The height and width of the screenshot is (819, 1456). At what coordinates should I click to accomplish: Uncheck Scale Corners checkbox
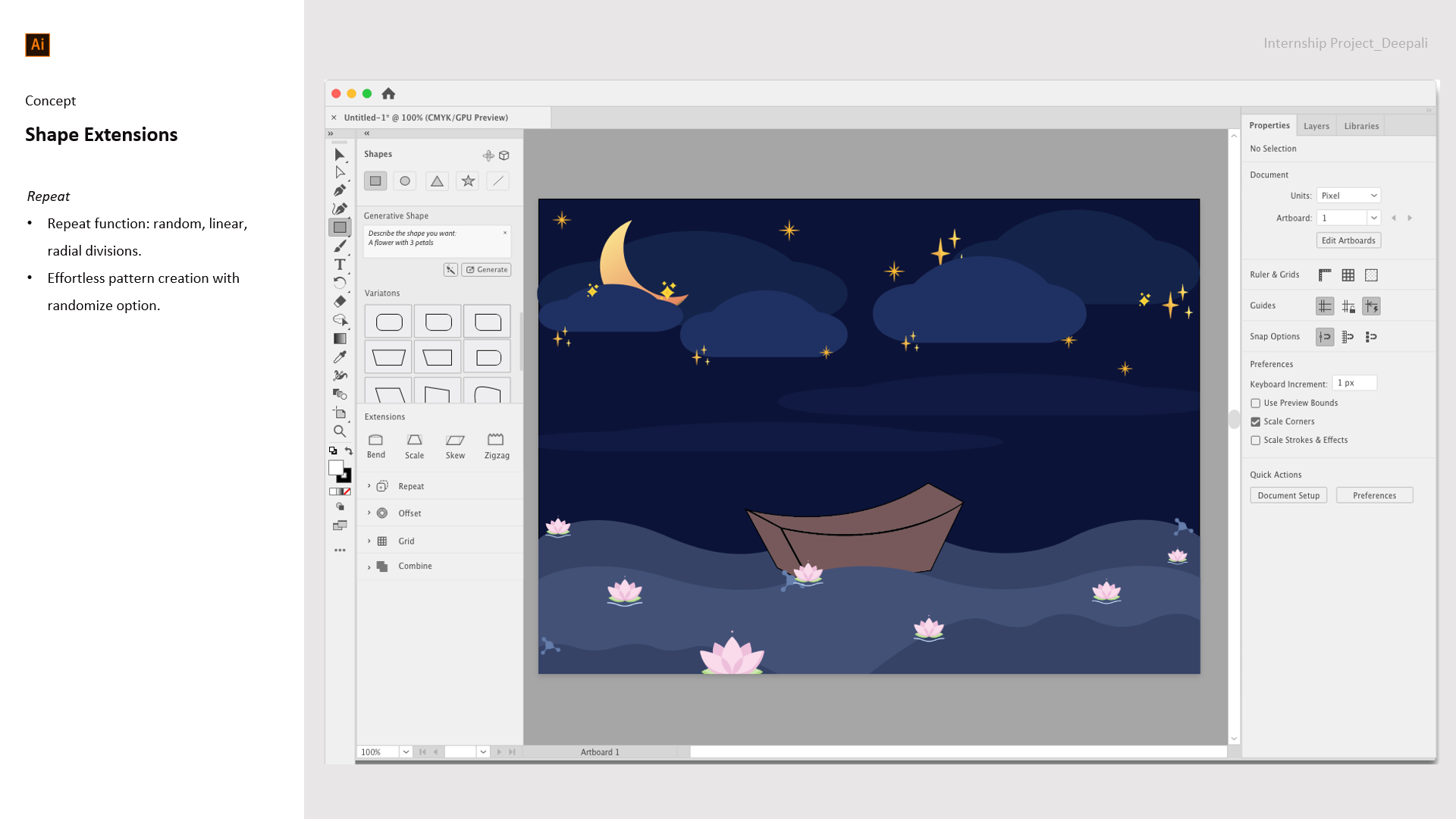click(x=1256, y=422)
